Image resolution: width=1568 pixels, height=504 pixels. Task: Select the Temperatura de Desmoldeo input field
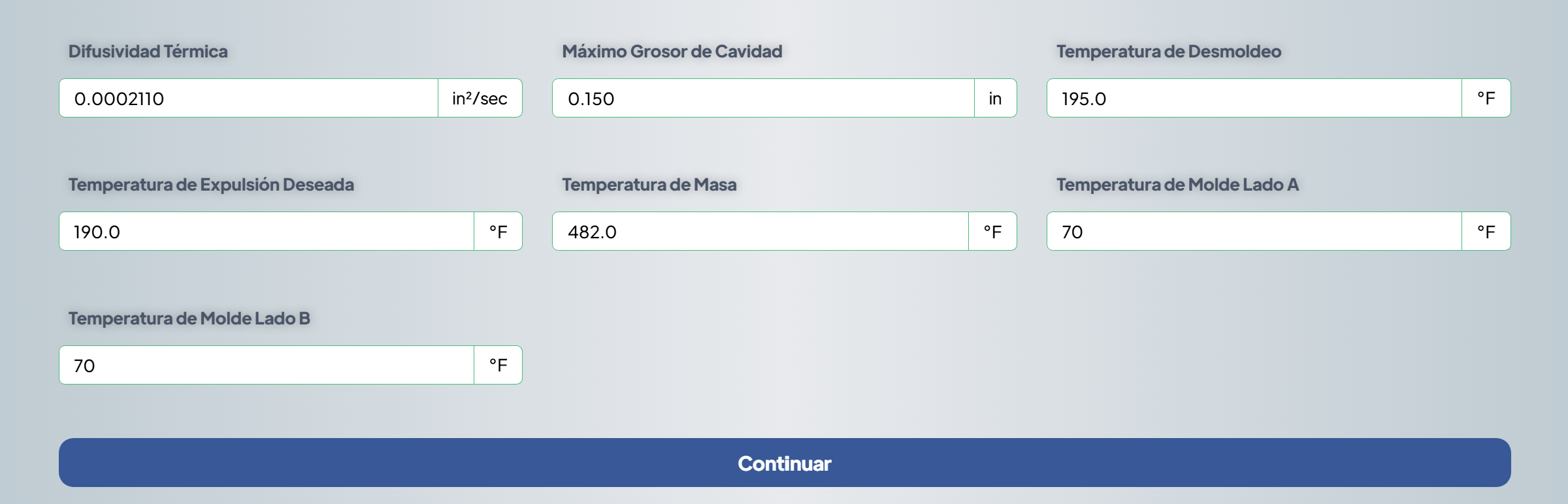pos(1253,99)
